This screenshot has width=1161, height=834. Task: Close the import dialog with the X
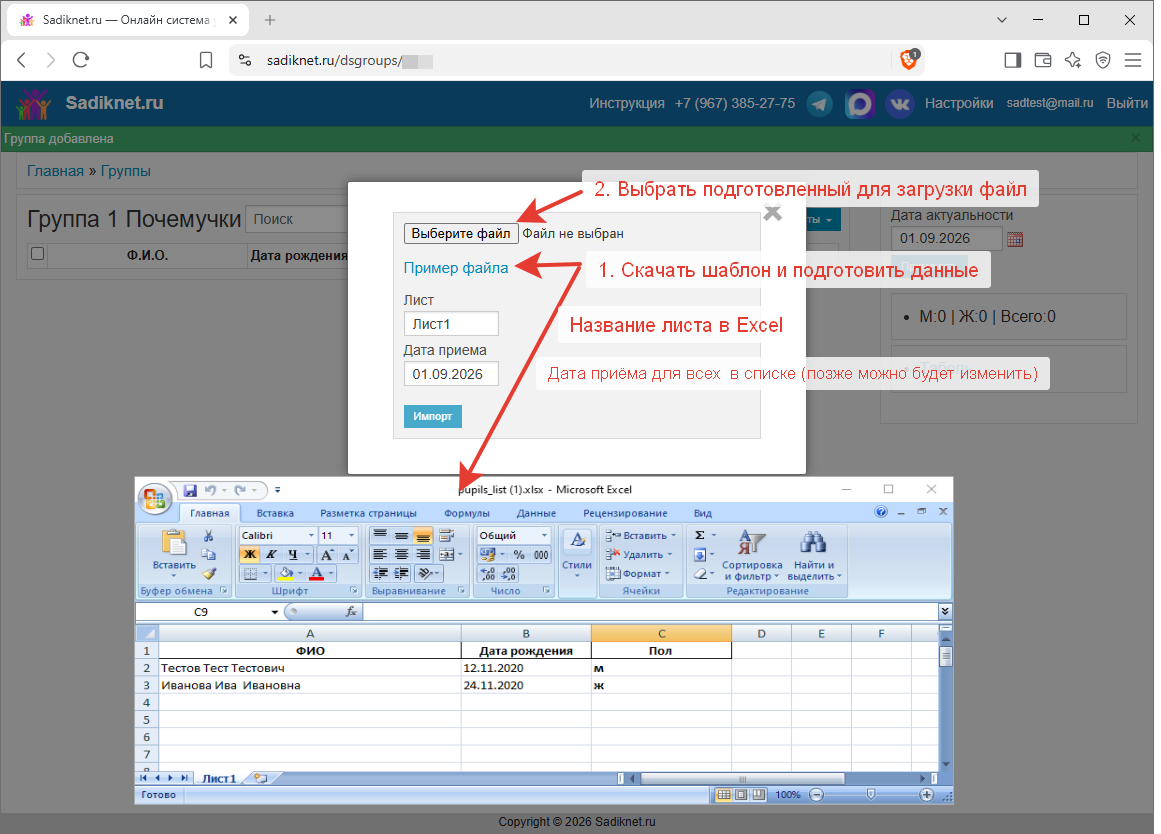click(772, 213)
